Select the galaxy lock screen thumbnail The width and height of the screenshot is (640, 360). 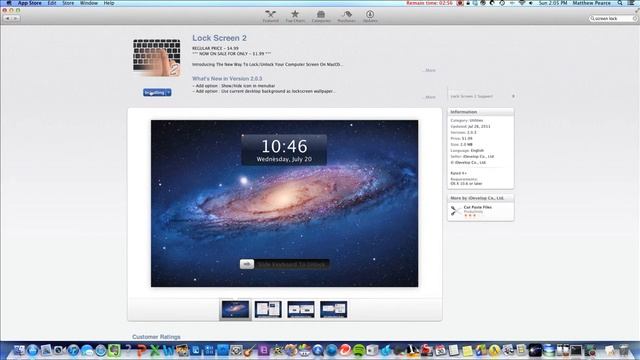pos(235,309)
